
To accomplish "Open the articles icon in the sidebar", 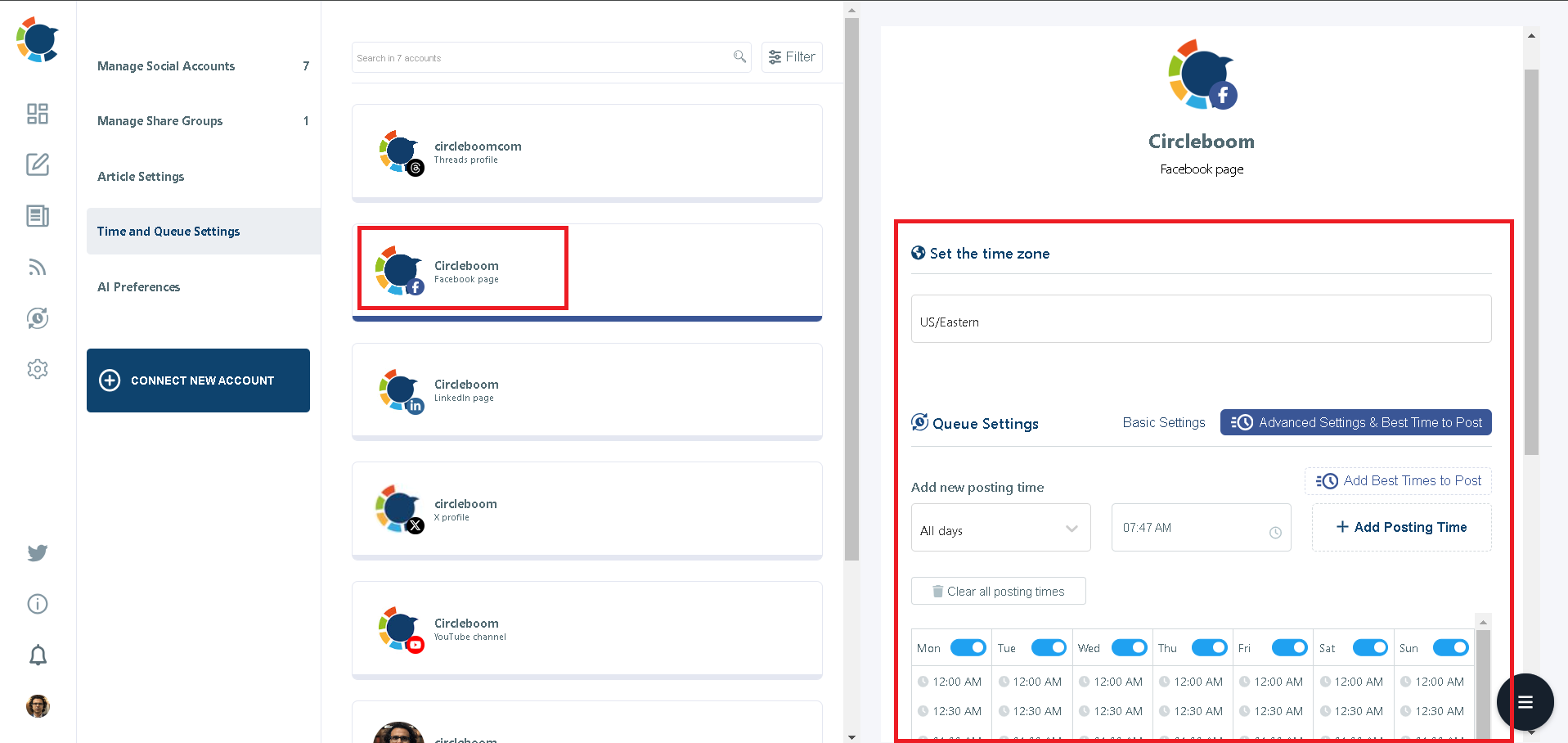I will (x=37, y=216).
